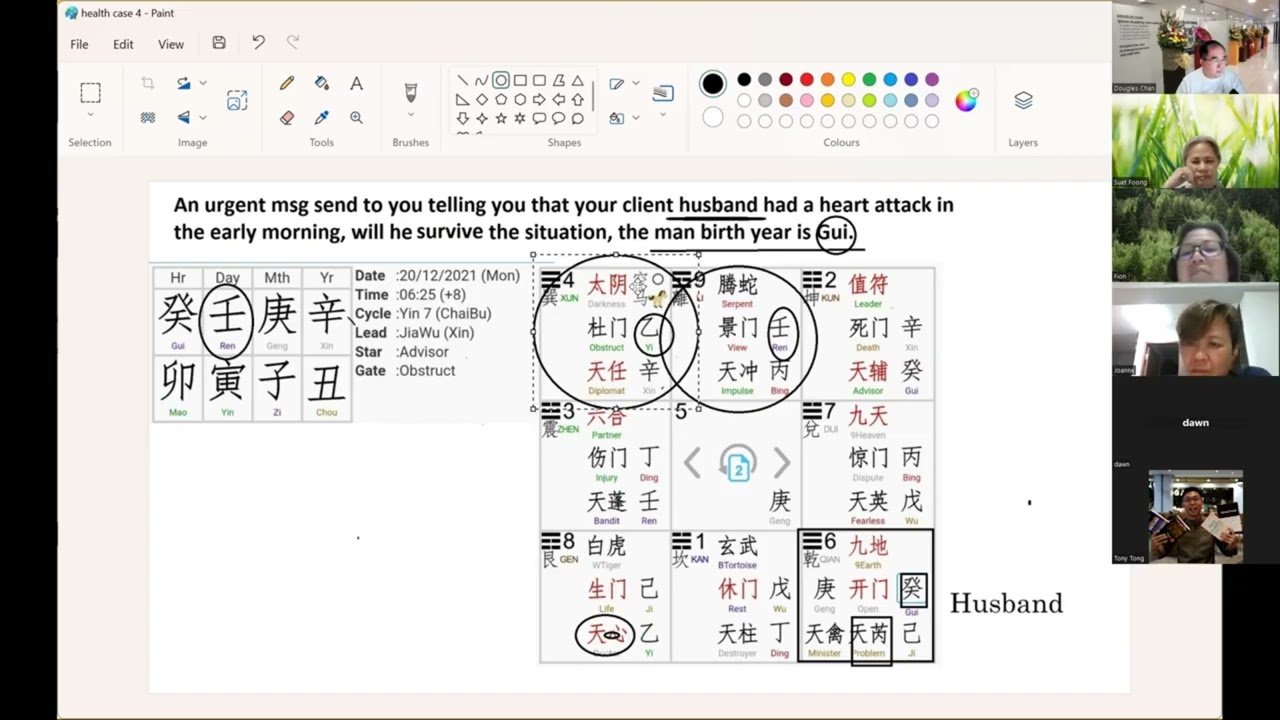Choose the Down arrow shape
1280x720 pixels.
tap(462, 119)
